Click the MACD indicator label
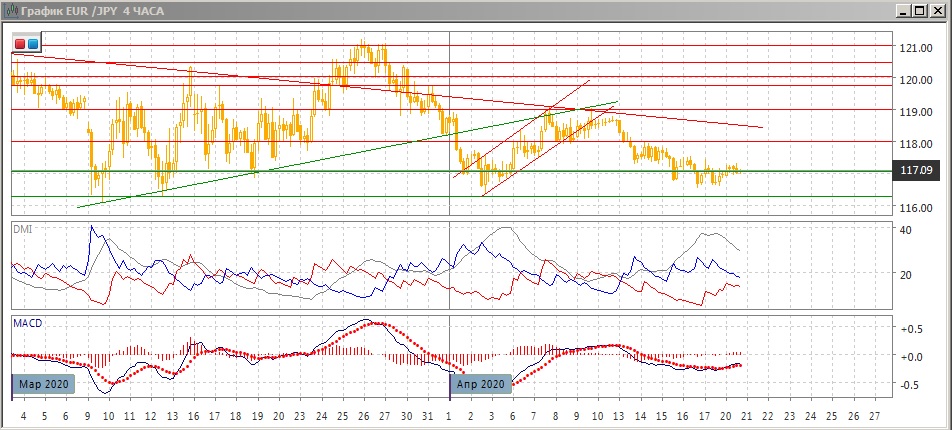The image size is (952, 430). (26, 323)
